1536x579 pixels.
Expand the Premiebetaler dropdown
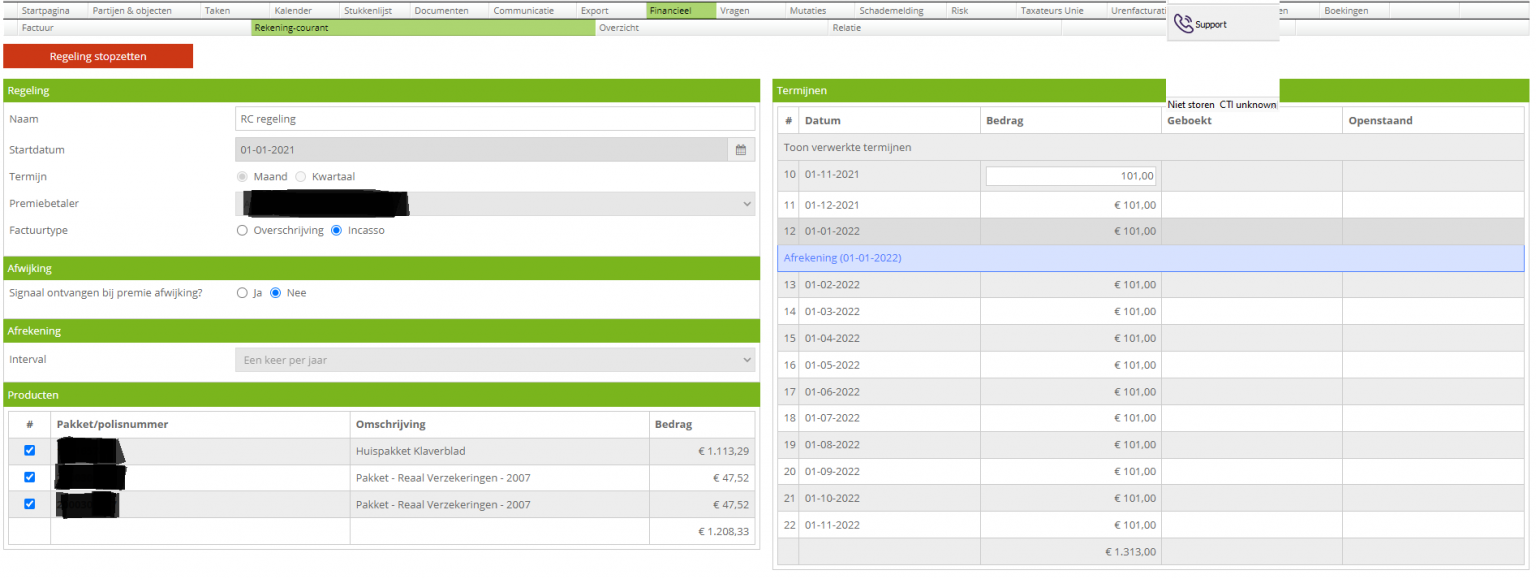[495, 204]
